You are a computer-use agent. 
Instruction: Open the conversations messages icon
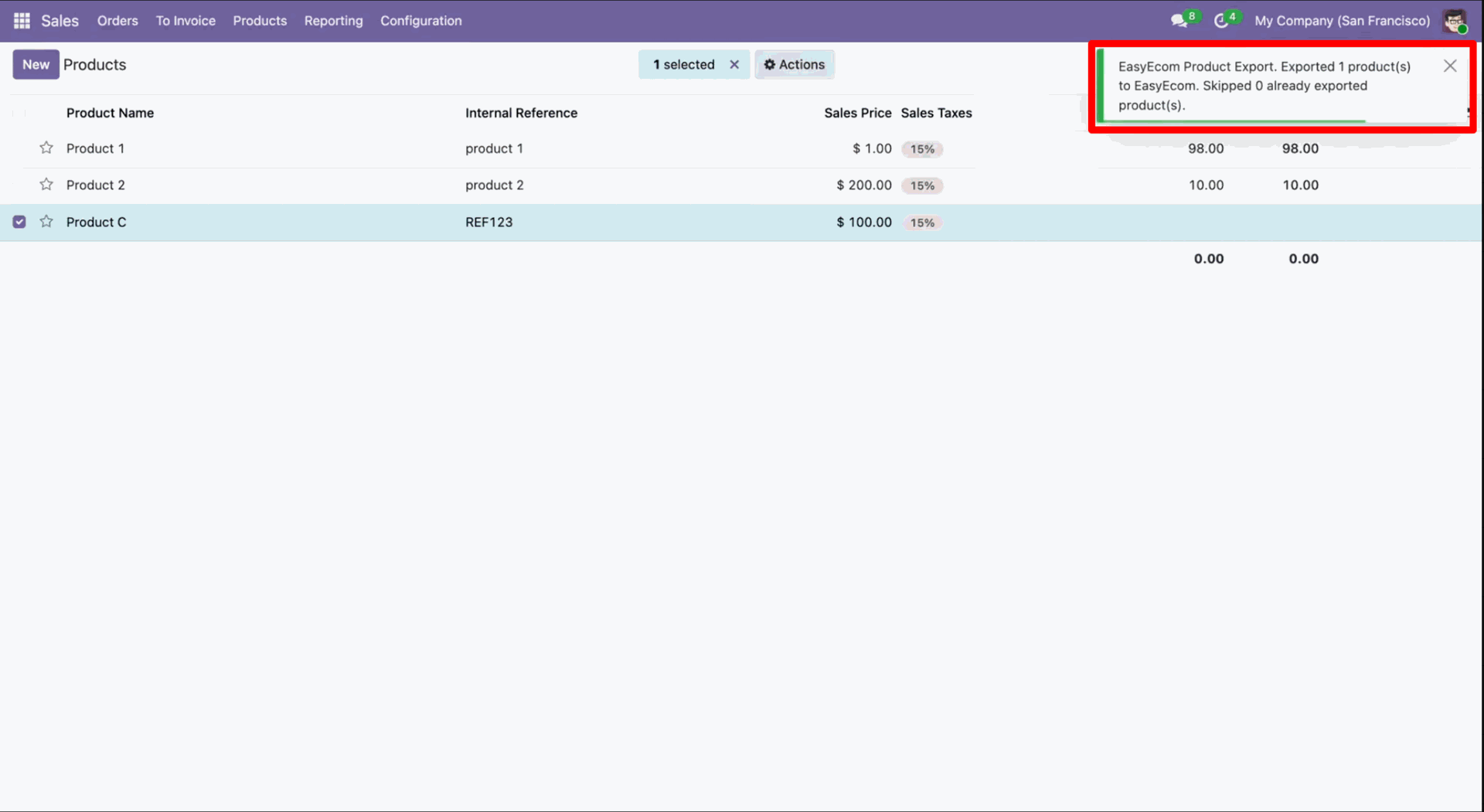[x=1179, y=21]
